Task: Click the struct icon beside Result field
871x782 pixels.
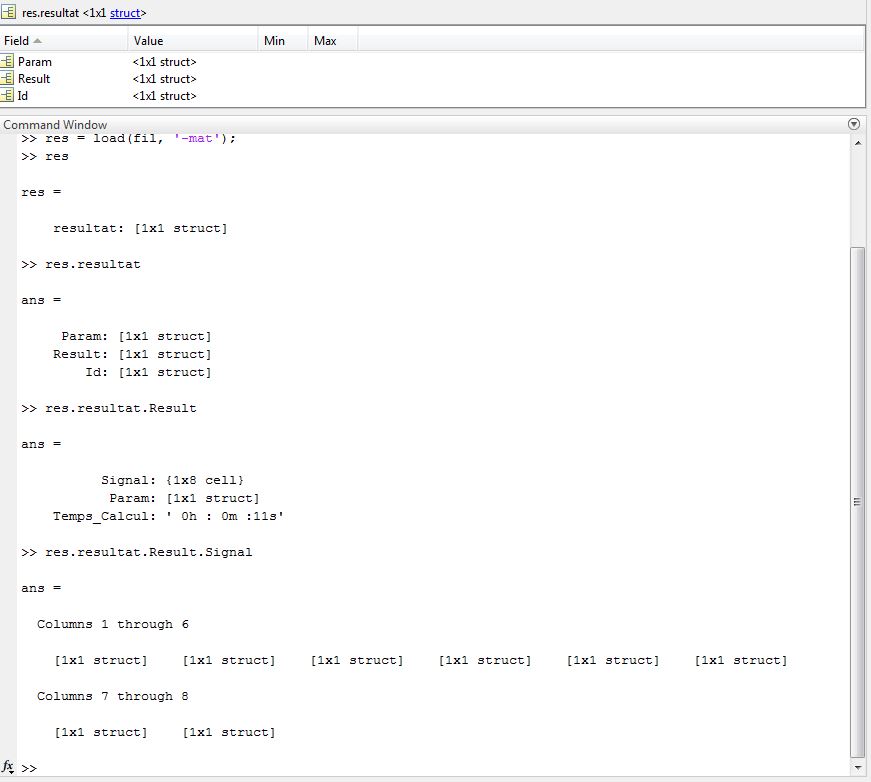Action: click(7, 78)
